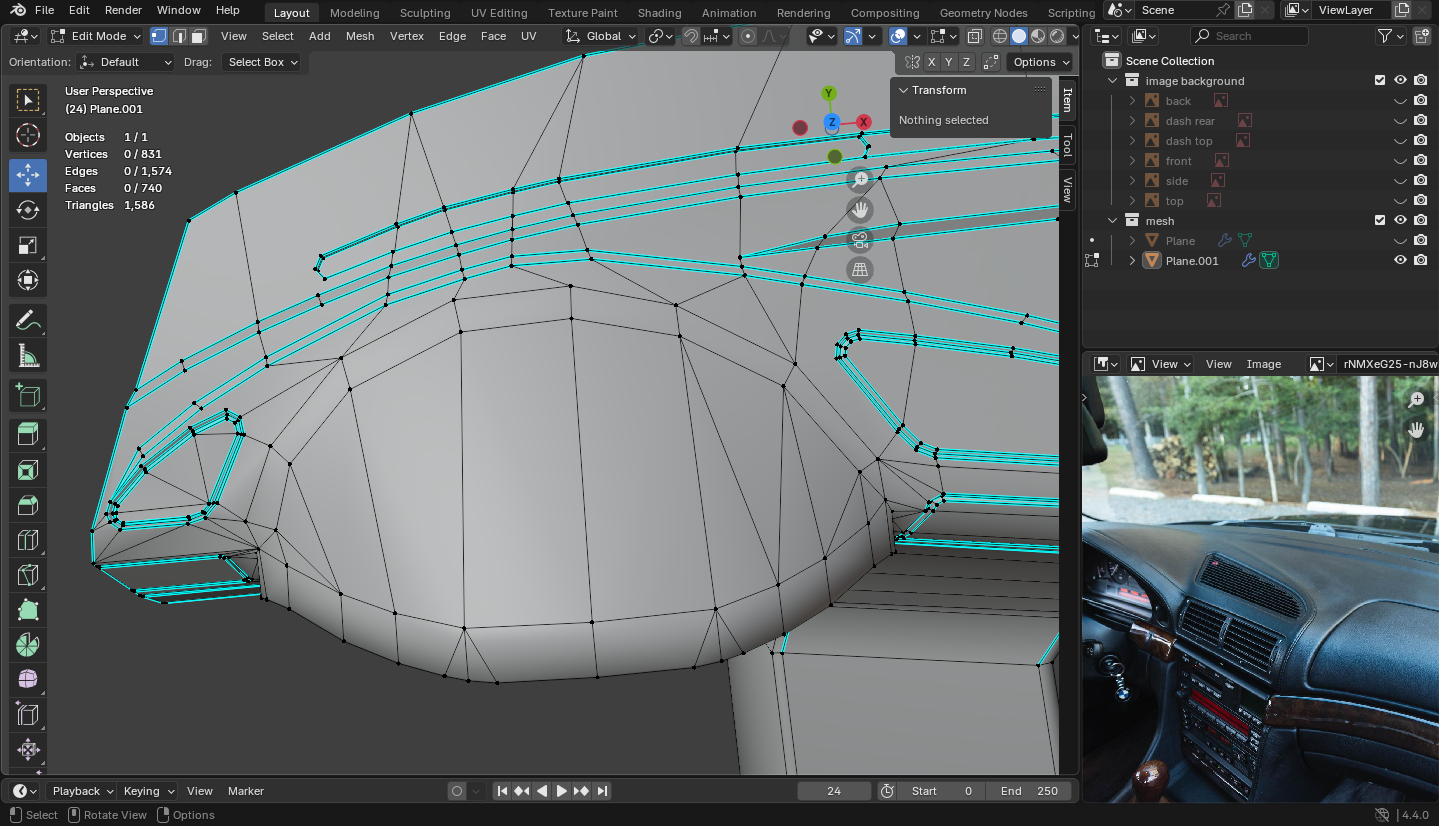Screen dimensions: 1439x826
Task: Select the Scale tool
Action: [x=28, y=245]
